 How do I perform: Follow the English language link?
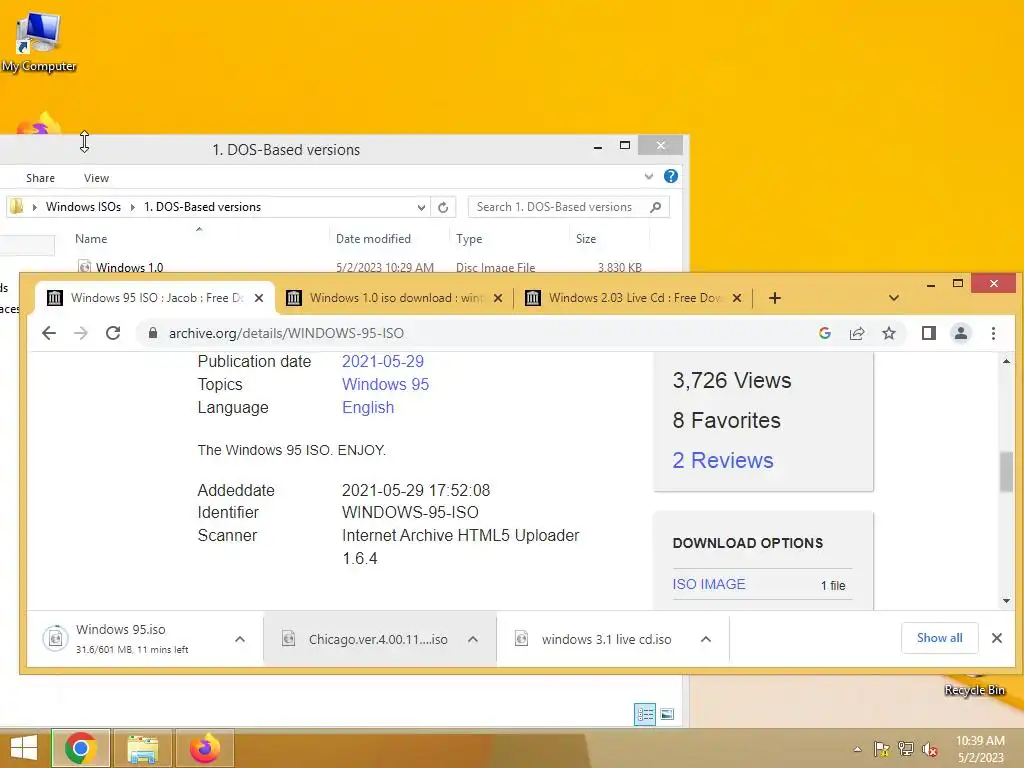tap(368, 408)
